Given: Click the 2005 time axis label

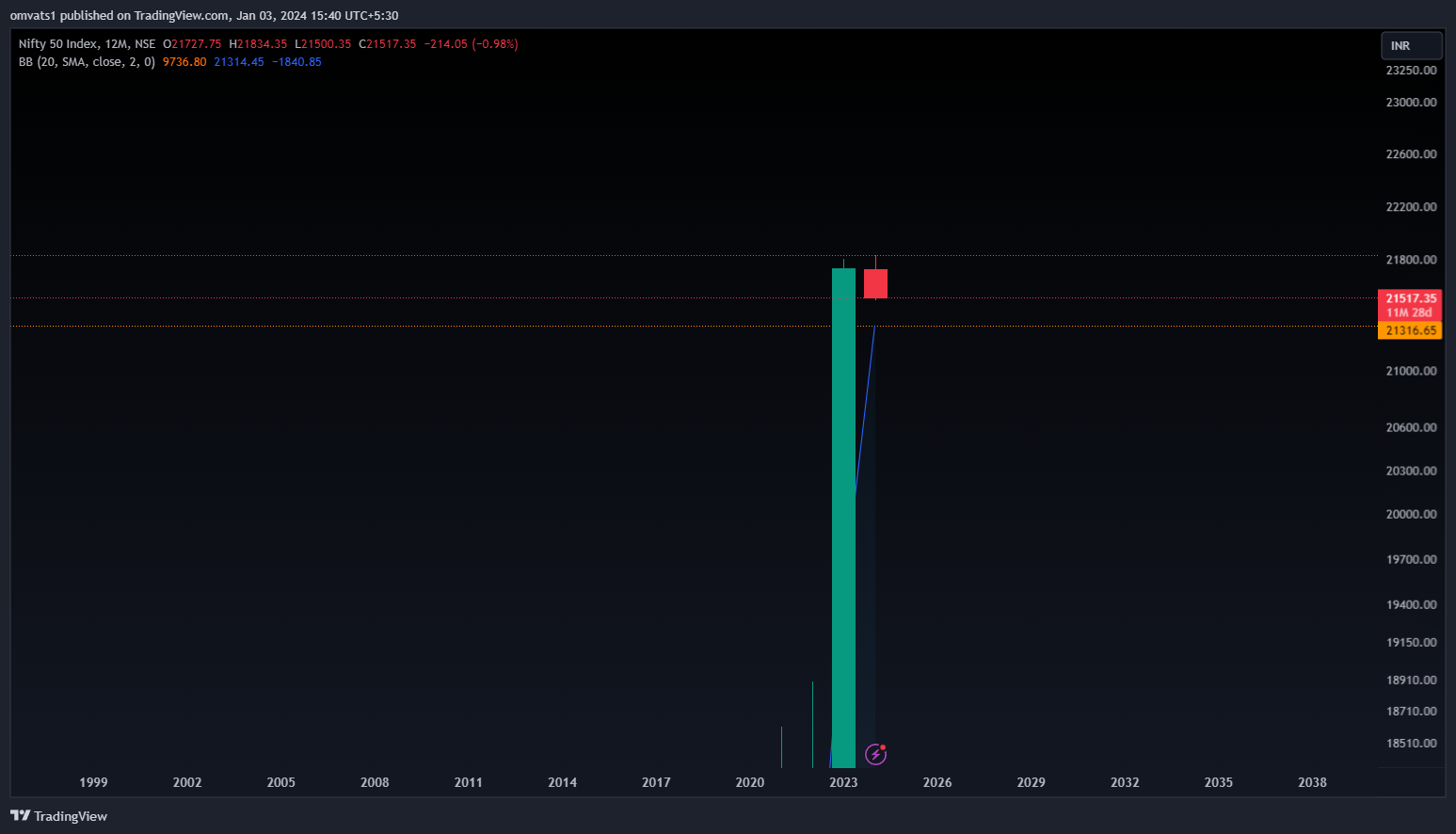Looking at the screenshot, I should 281,782.
